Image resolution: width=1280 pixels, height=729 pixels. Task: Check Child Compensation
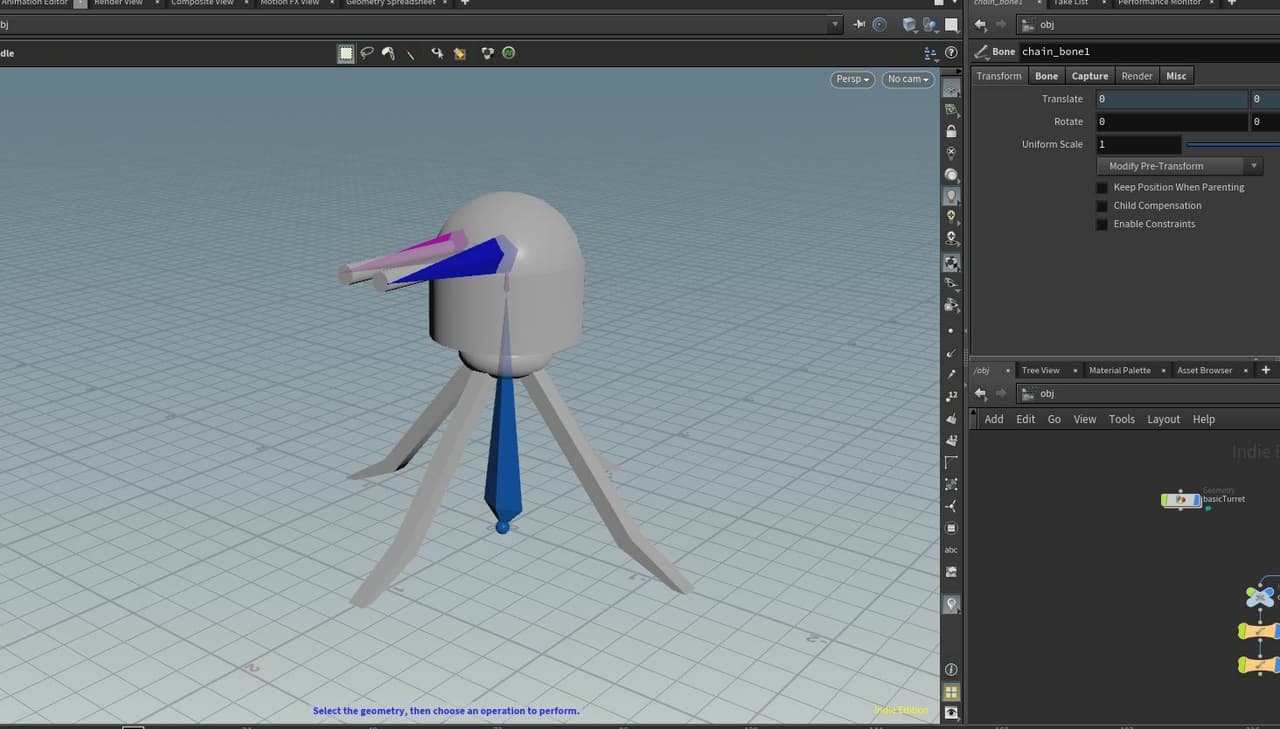tap(1102, 205)
